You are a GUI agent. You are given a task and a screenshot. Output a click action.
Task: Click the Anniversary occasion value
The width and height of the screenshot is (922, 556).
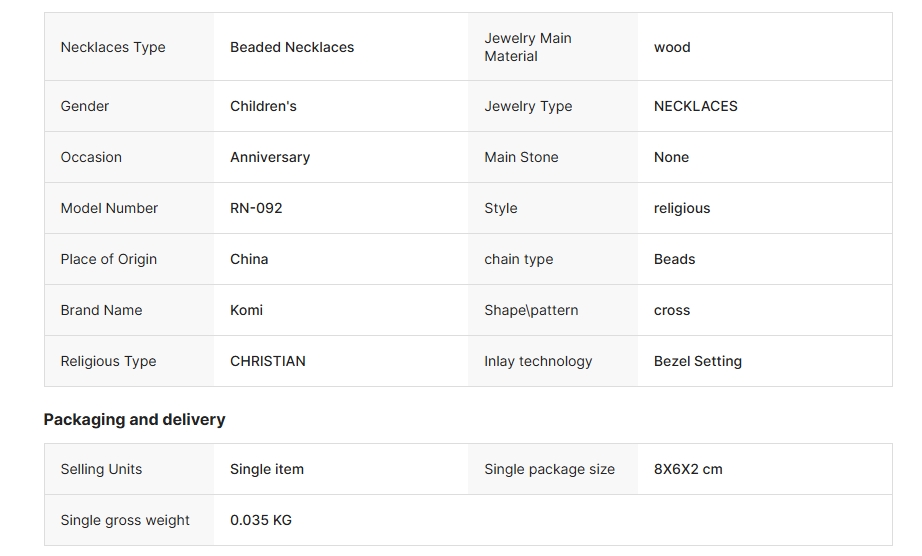270,158
